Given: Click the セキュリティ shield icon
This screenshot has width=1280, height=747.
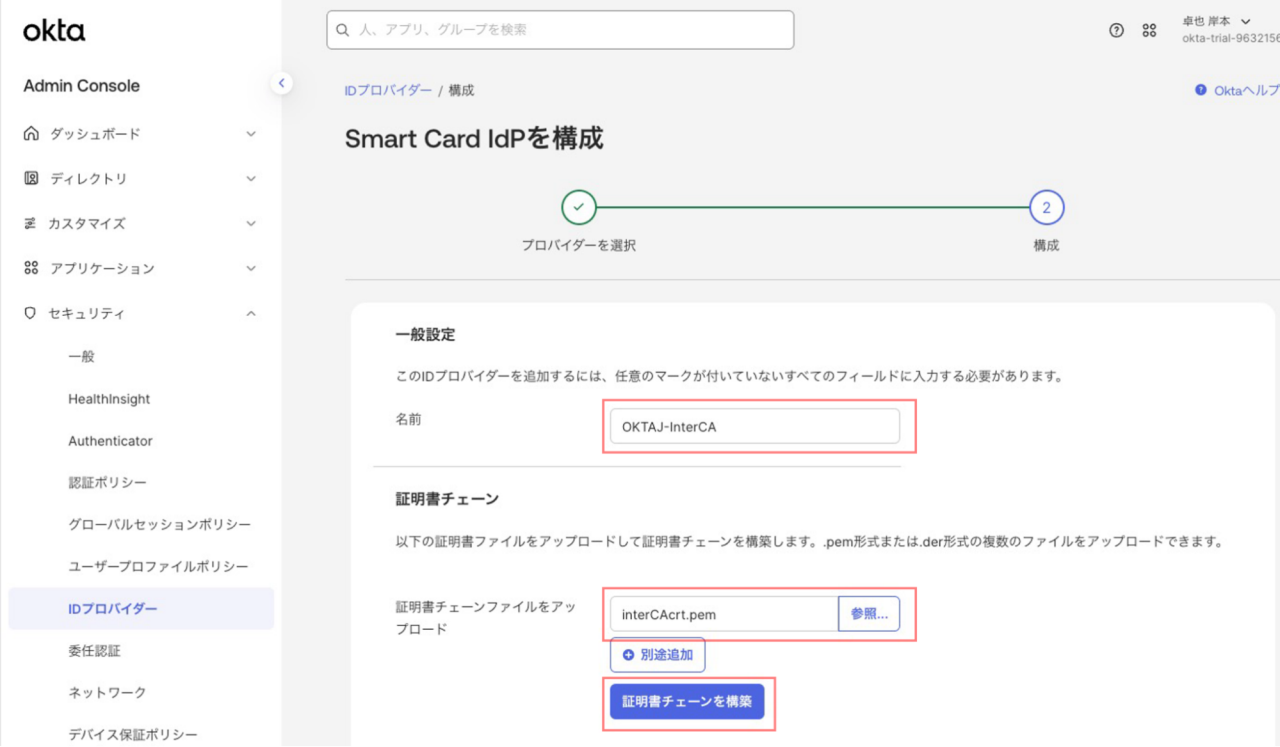Looking at the screenshot, I should [31, 314].
